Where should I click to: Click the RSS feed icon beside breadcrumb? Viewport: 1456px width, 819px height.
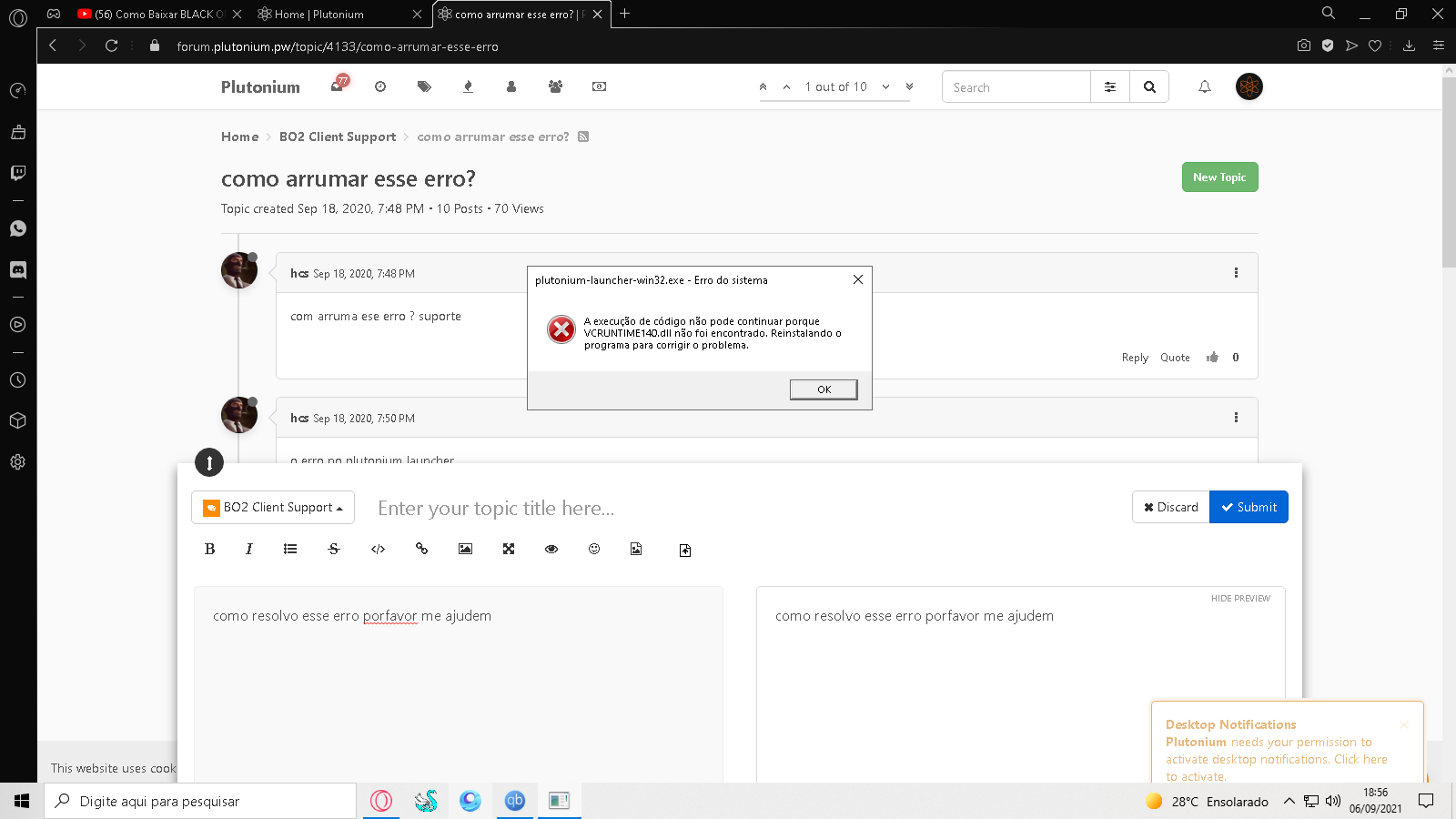[583, 136]
